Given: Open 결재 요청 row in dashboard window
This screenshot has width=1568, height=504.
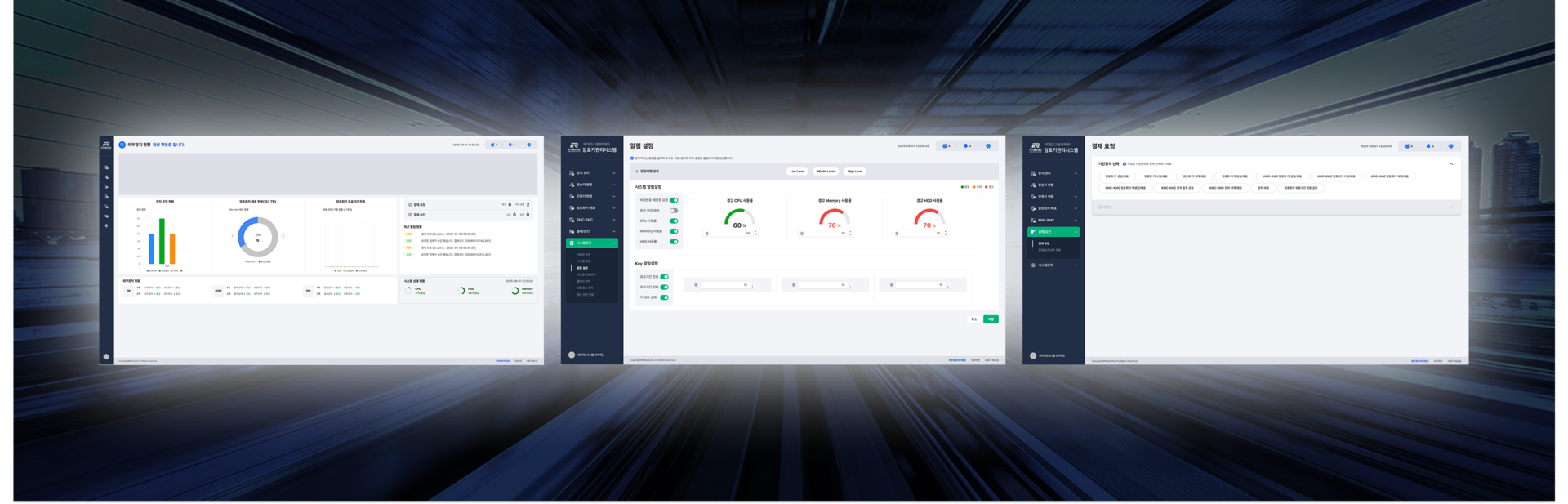Looking at the screenshot, I should pyautogui.click(x=469, y=205).
